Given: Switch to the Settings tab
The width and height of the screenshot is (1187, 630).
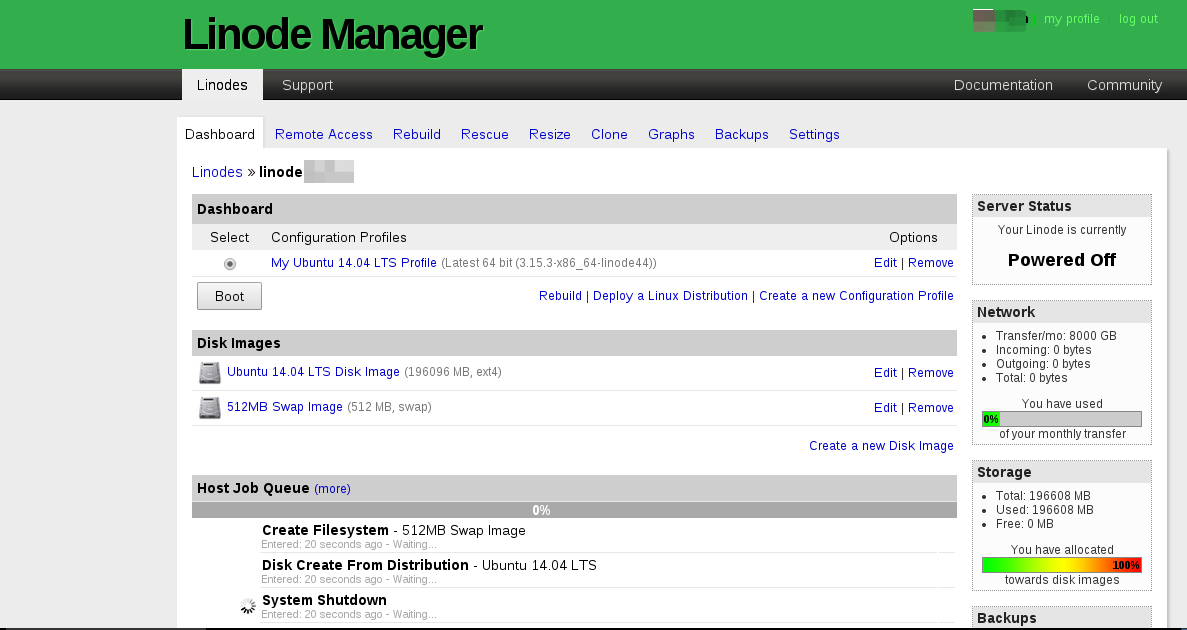Looking at the screenshot, I should (814, 134).
